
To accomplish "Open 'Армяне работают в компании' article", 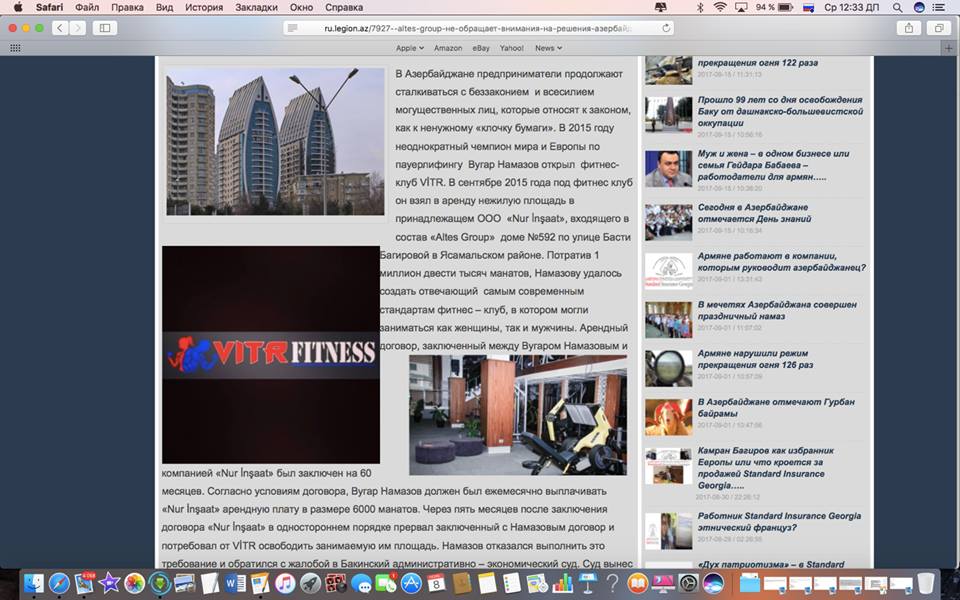I will click(x=782, y=262).
